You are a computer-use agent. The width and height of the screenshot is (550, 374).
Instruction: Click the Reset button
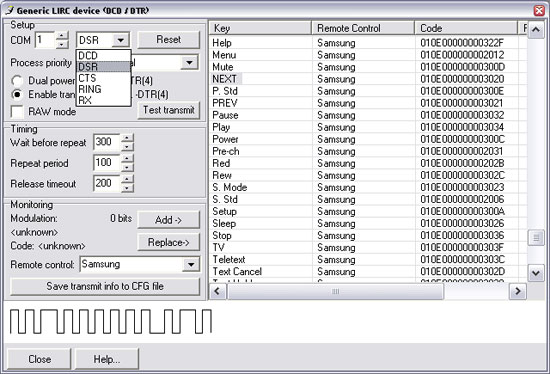(169, 39)
